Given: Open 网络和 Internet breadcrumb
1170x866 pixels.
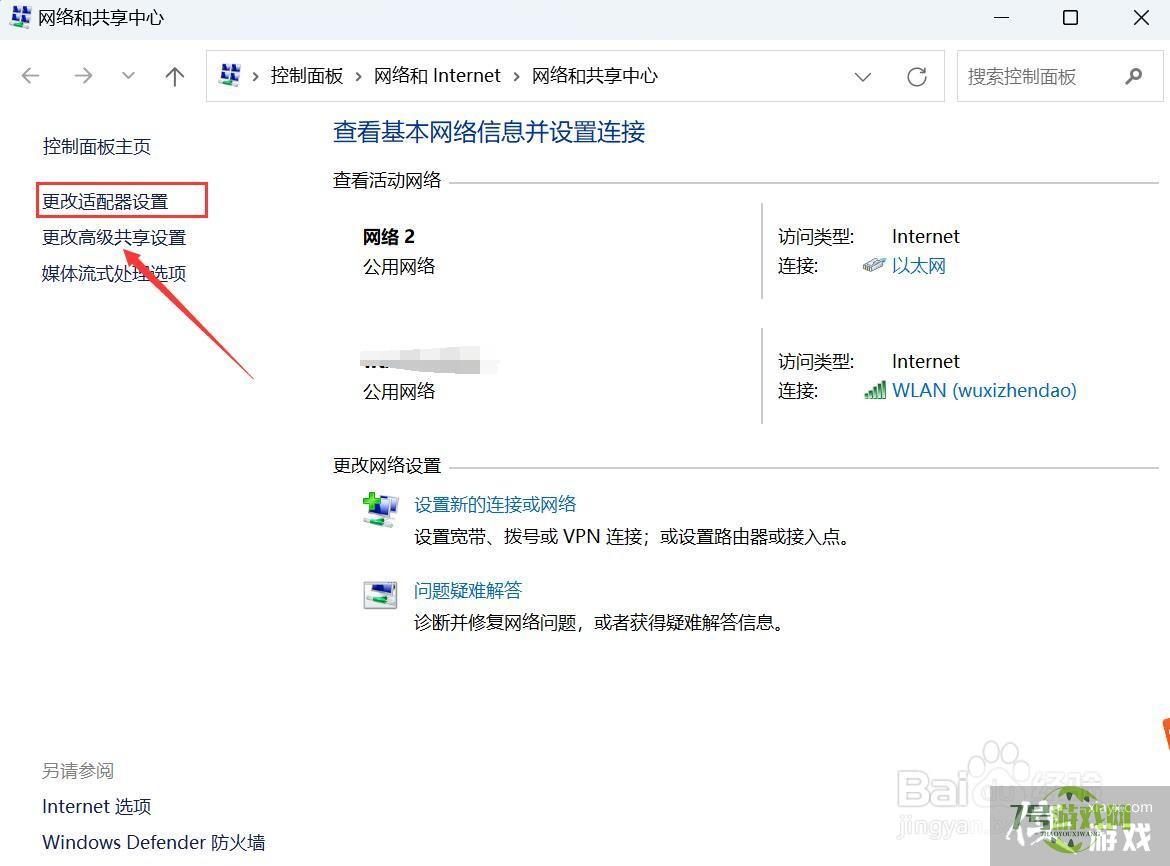Looking at the screenshot, I should coord(437,75).
